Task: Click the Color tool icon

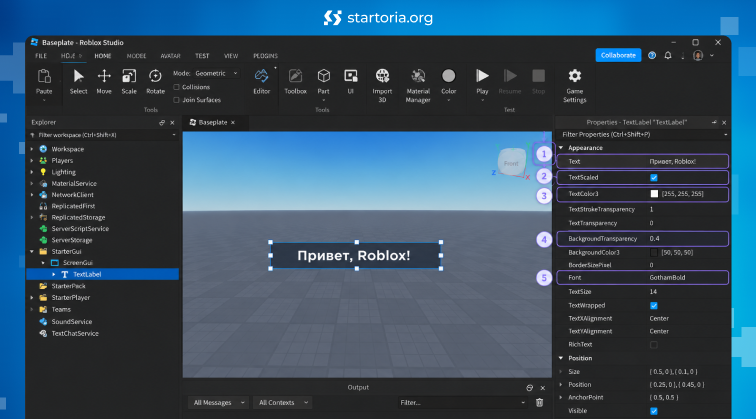Action: (448, 76)
